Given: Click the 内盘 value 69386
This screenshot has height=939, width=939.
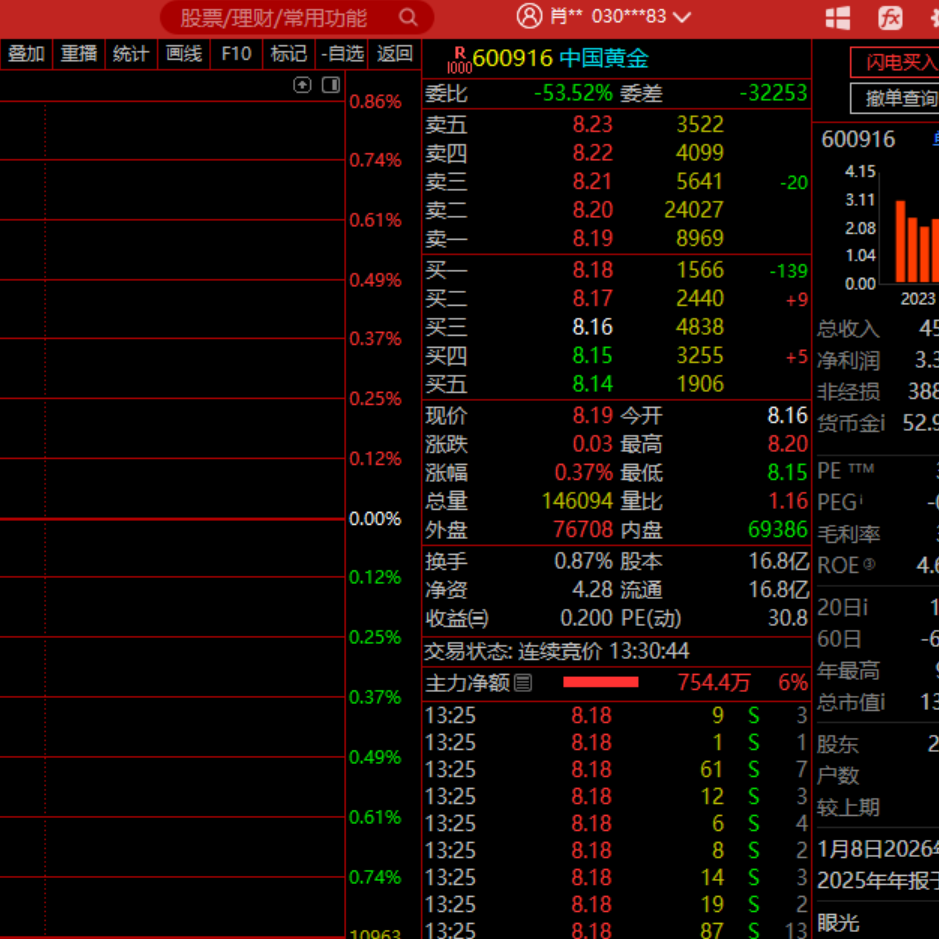Looking at the screenshot, I should coord(777,529).
